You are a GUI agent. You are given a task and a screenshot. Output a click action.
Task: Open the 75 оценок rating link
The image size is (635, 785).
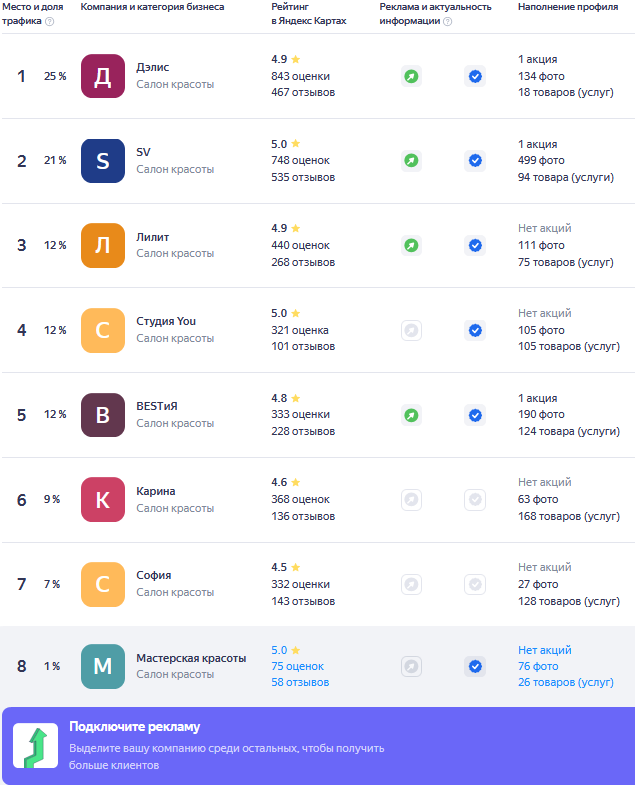click(x=297, y=666)
